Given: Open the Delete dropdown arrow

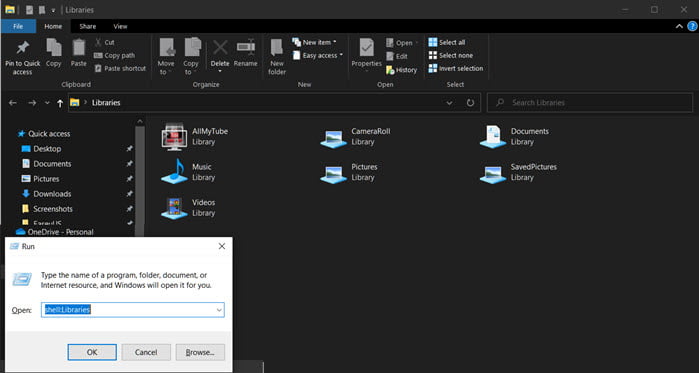Looking at the screenshot, I should coord(220,71).
